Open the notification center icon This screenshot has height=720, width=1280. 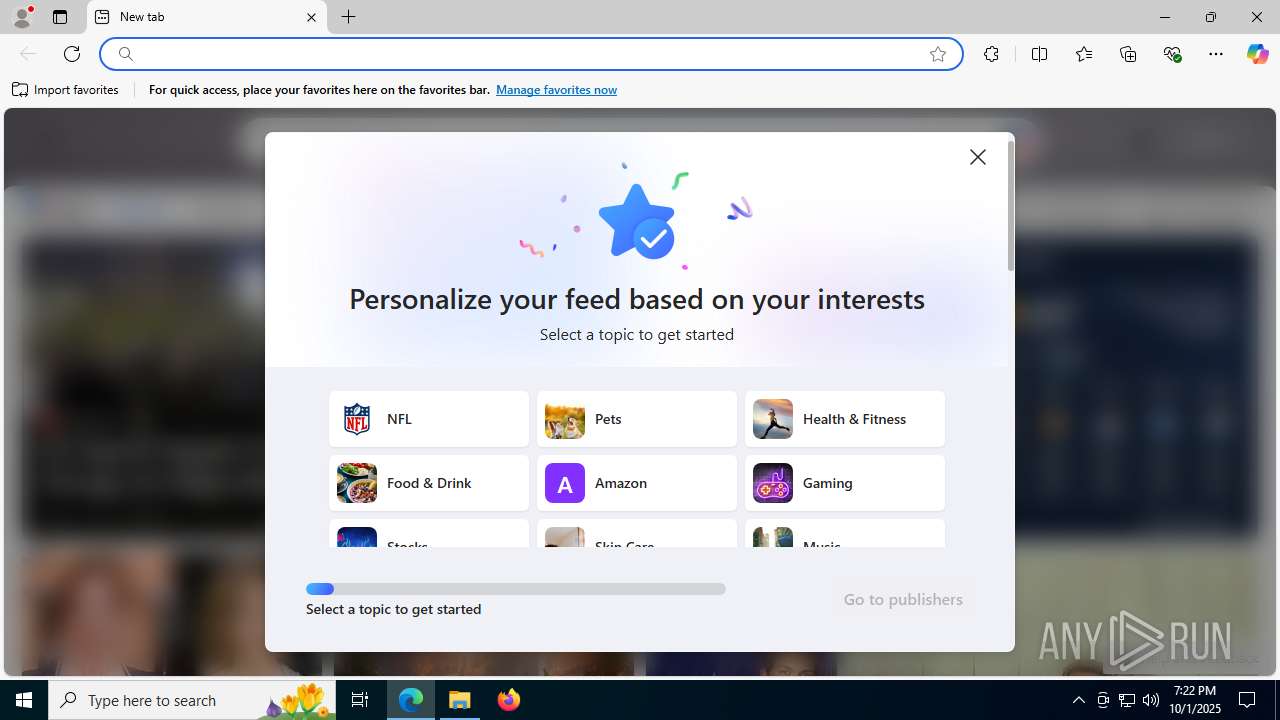[x=1247, y=700]
